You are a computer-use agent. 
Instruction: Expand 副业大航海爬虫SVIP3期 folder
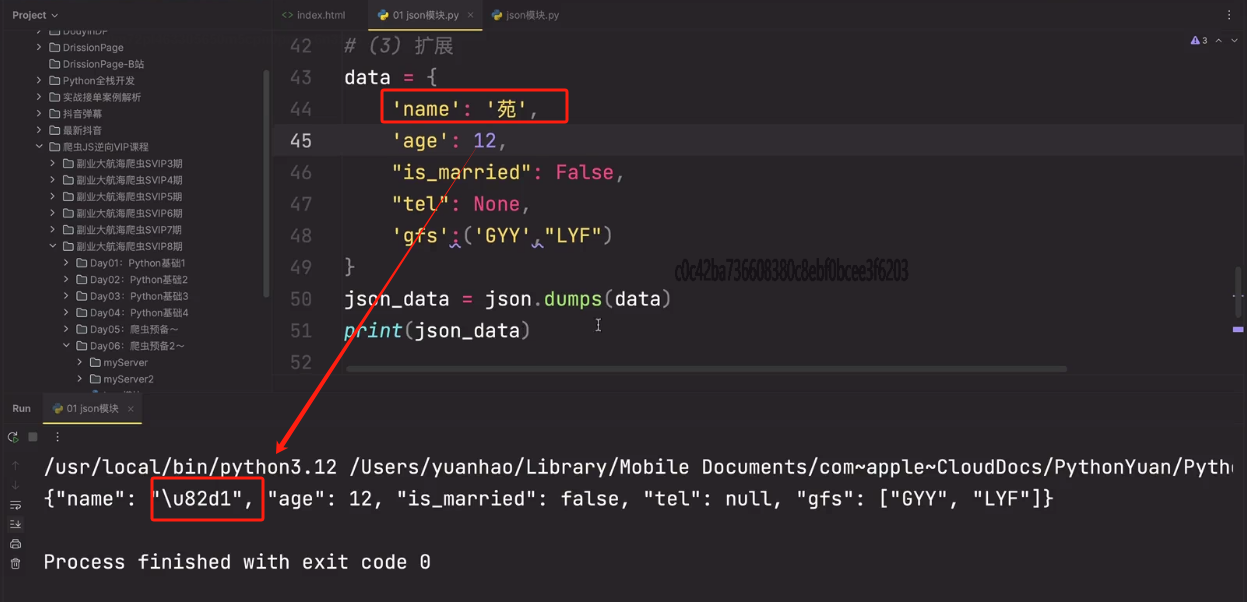coord(53,163)
